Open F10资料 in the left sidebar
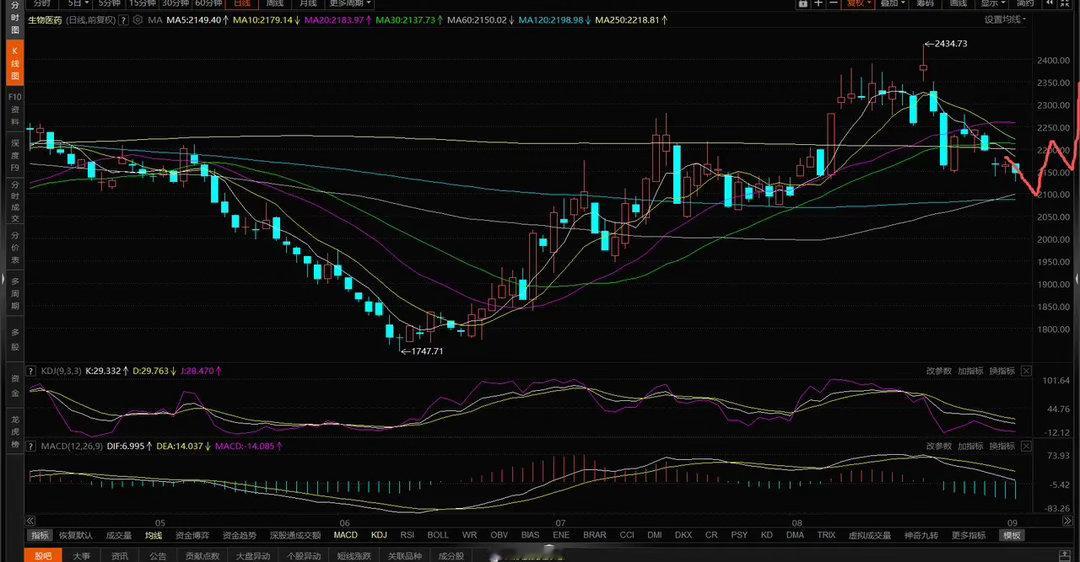The image size is (1080, 562). coord(14,109)
